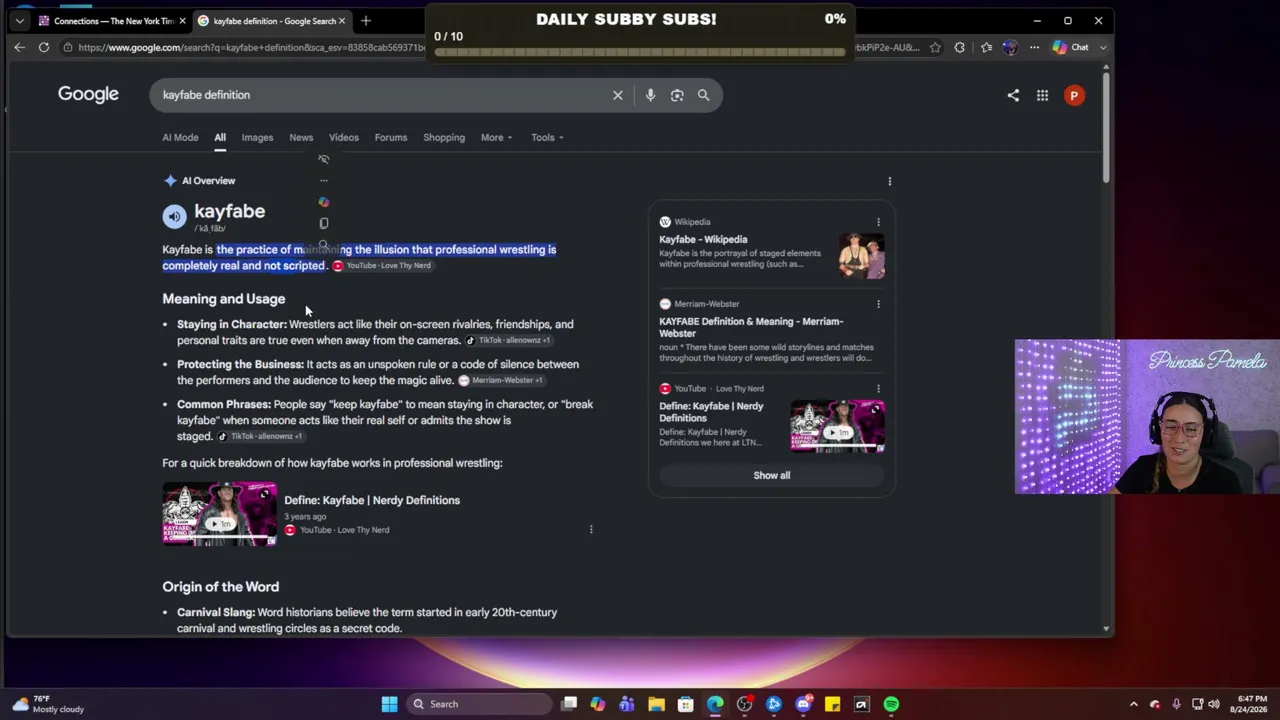Open a new browser tab

366,20
